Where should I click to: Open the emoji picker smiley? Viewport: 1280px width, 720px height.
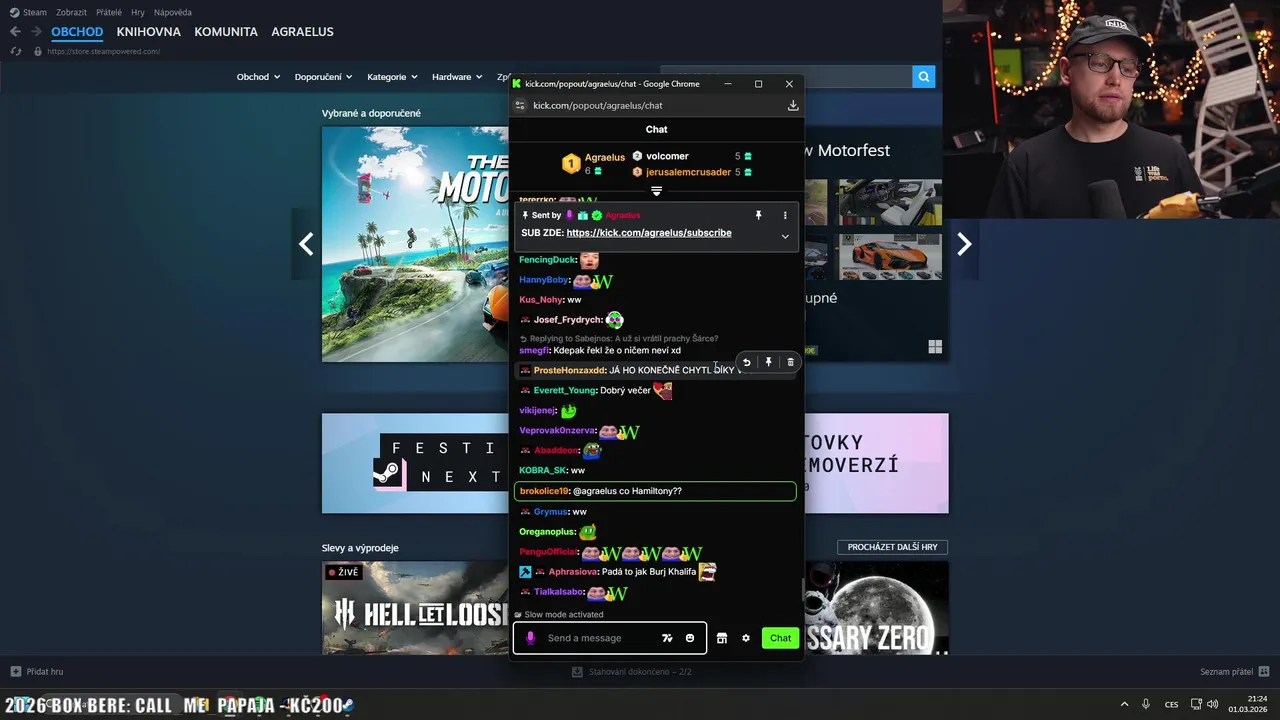[690, 638]
